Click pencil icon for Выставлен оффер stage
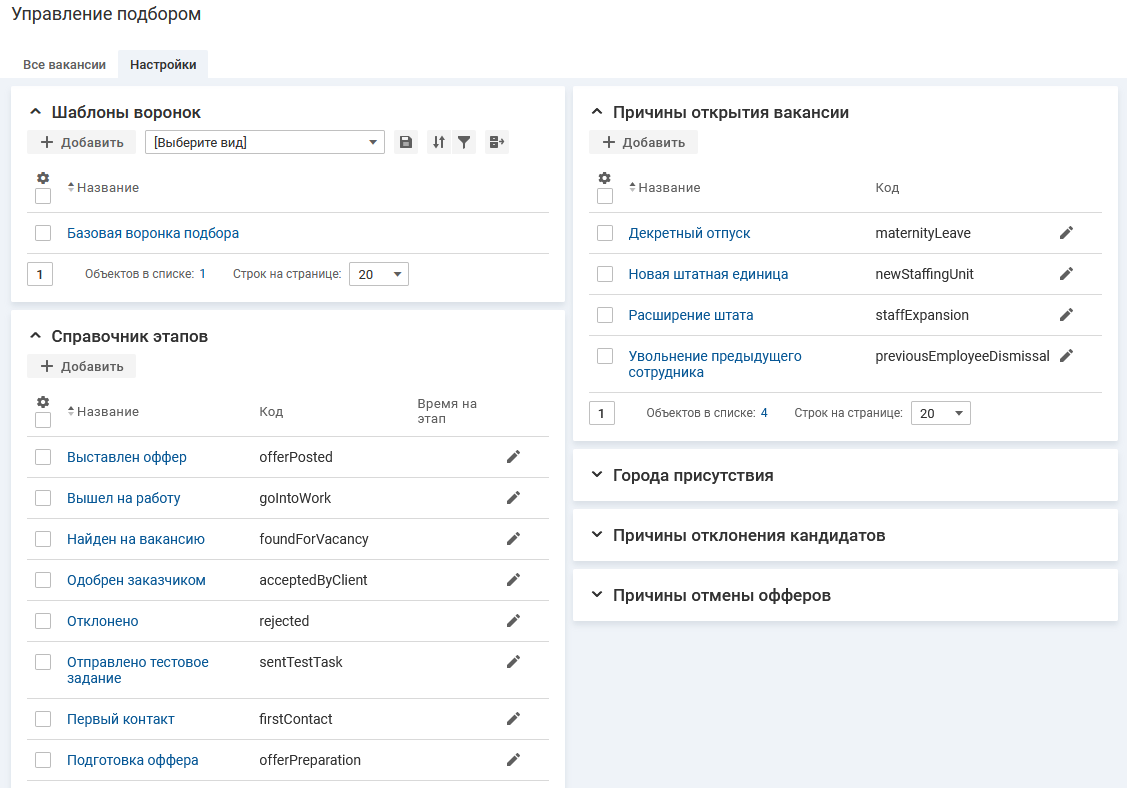1127x788 pixels. (x=513, y=457)
